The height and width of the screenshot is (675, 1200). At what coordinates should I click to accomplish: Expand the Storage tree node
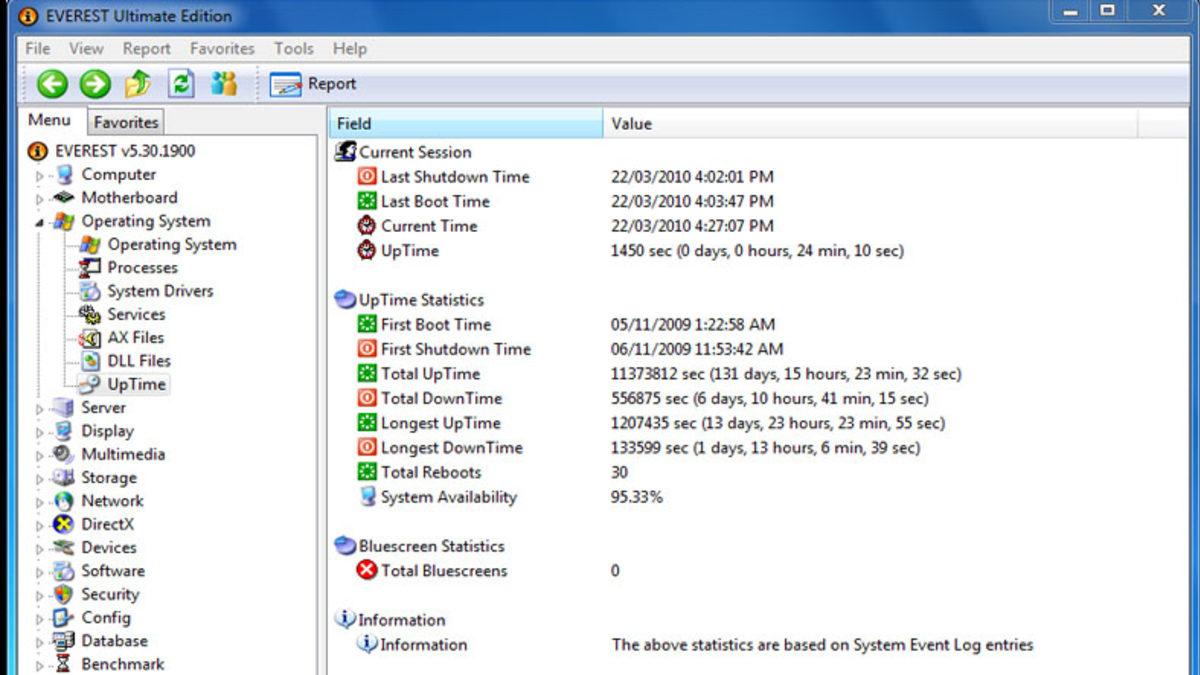[x=40, y=479]
